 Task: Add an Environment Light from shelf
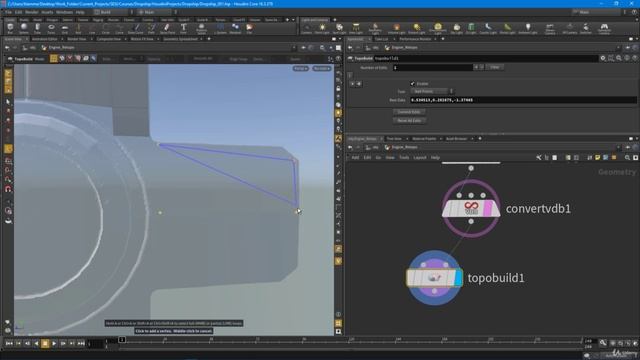[438, 29]
